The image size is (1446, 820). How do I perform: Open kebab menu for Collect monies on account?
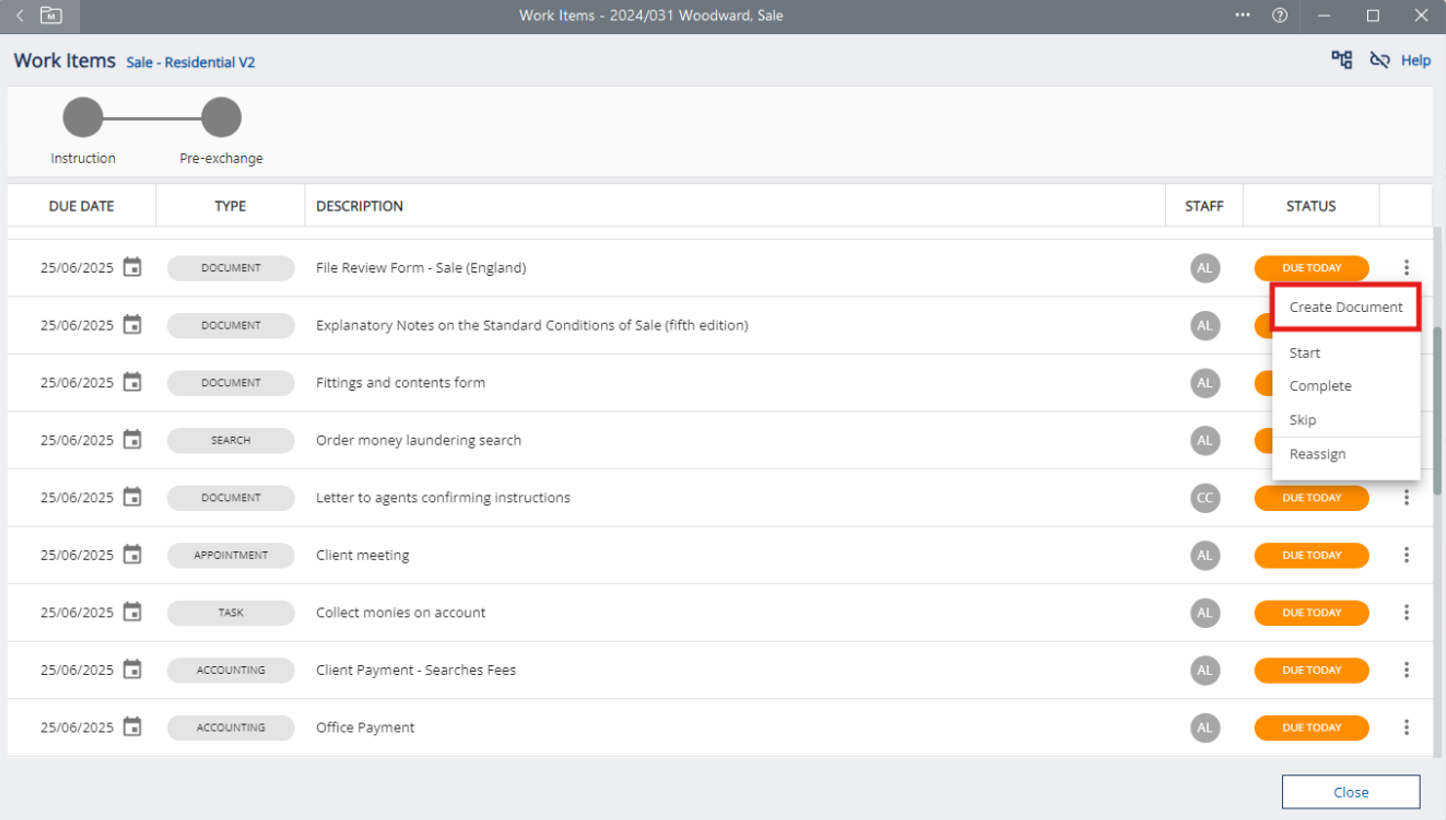coord(1406,612)
